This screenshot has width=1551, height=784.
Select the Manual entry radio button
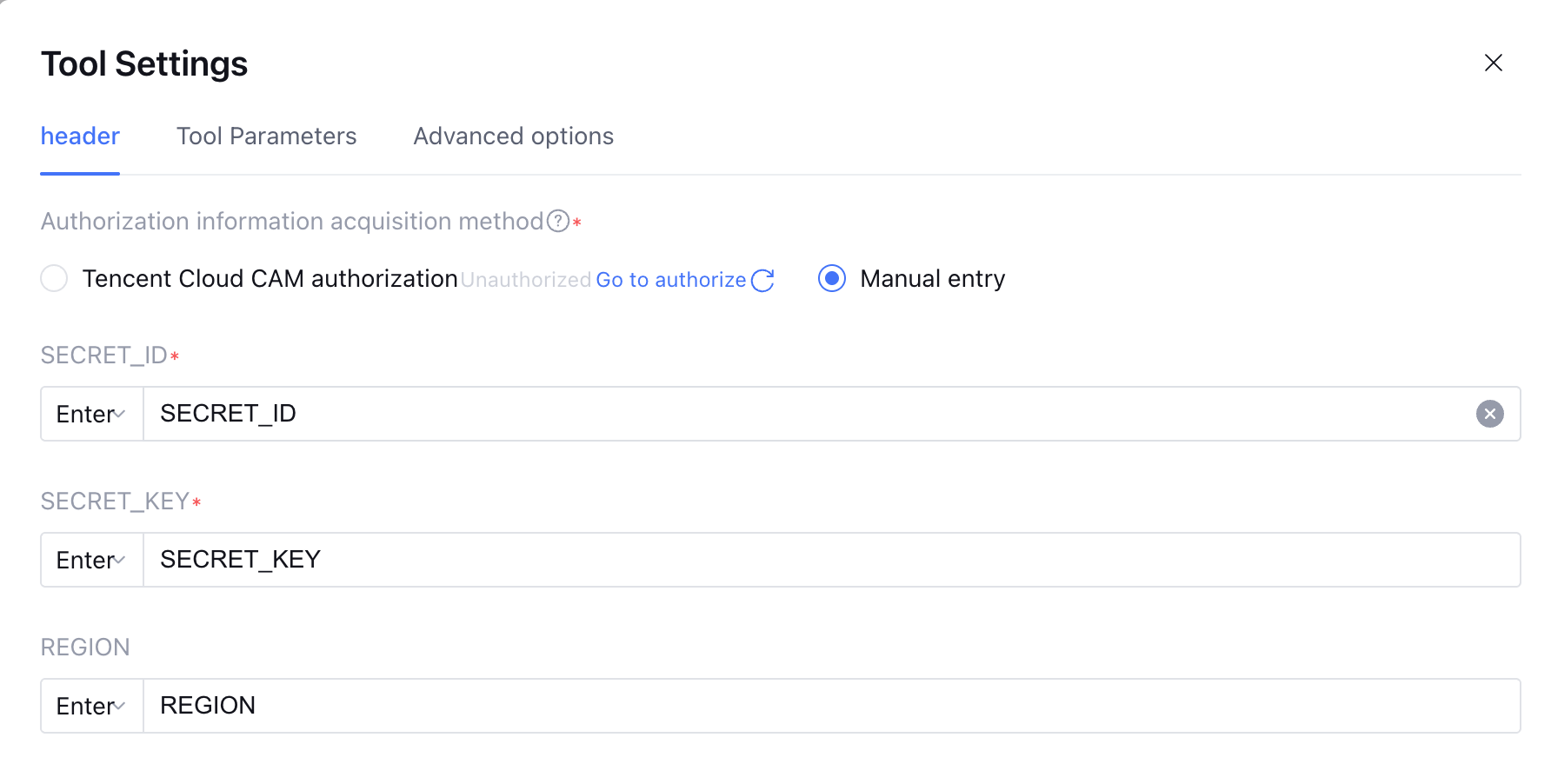click(x=832, y=279)
